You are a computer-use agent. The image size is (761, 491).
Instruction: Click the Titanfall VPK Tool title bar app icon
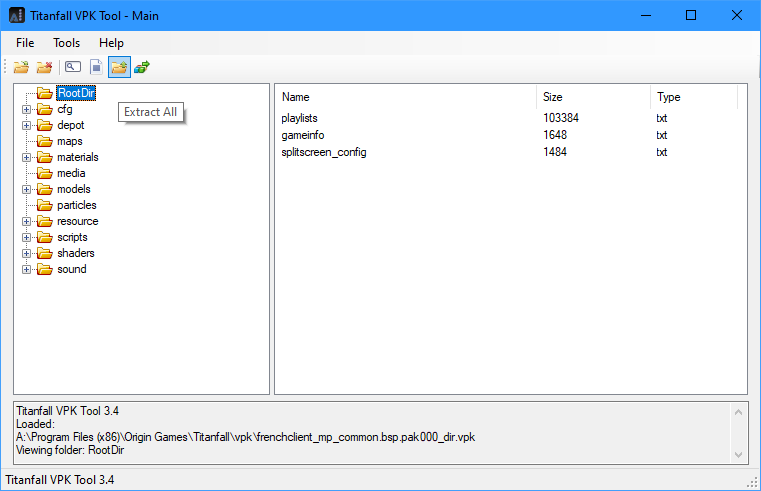tap(17, 16)
